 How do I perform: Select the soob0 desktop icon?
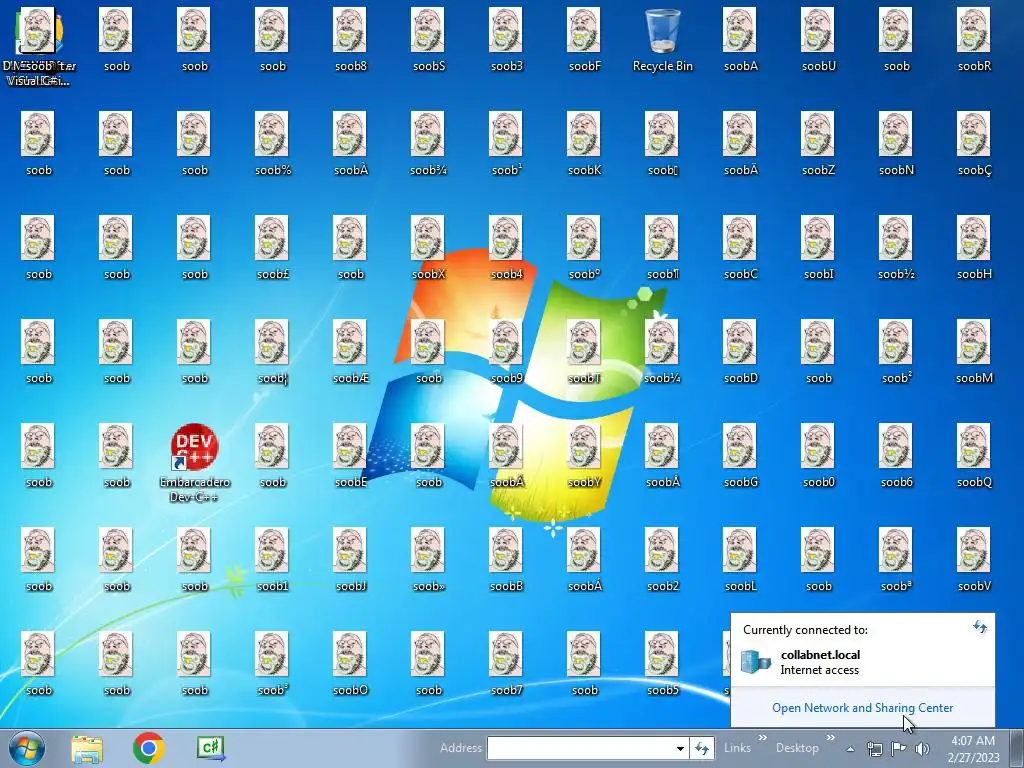pos(818,456)
